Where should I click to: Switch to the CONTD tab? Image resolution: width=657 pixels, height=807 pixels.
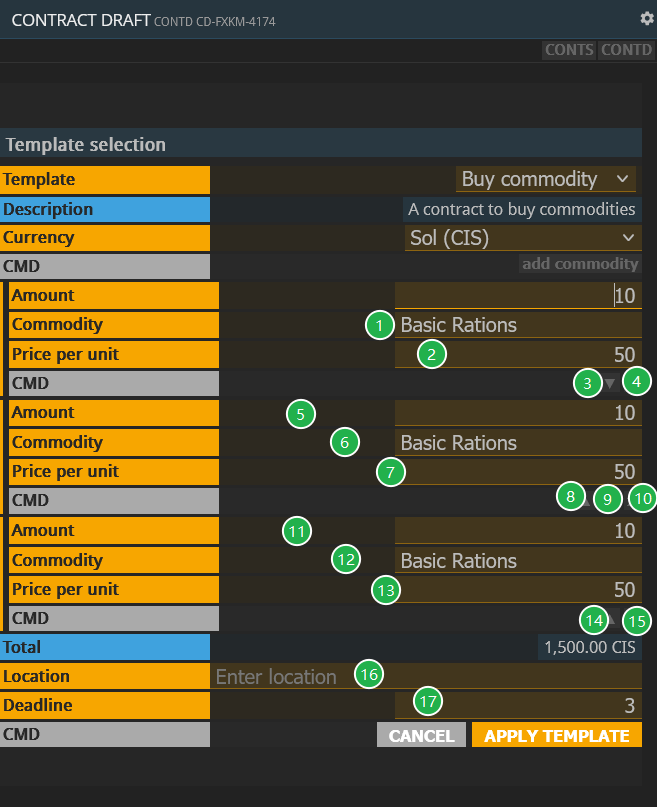tap(626, 50)
